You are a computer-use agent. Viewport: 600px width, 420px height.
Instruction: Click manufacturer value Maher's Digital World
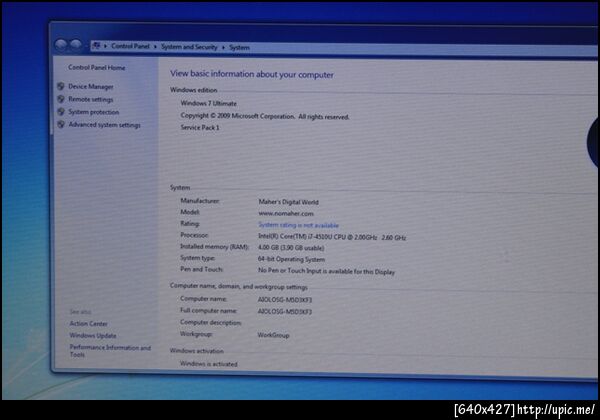click(289, 202)
